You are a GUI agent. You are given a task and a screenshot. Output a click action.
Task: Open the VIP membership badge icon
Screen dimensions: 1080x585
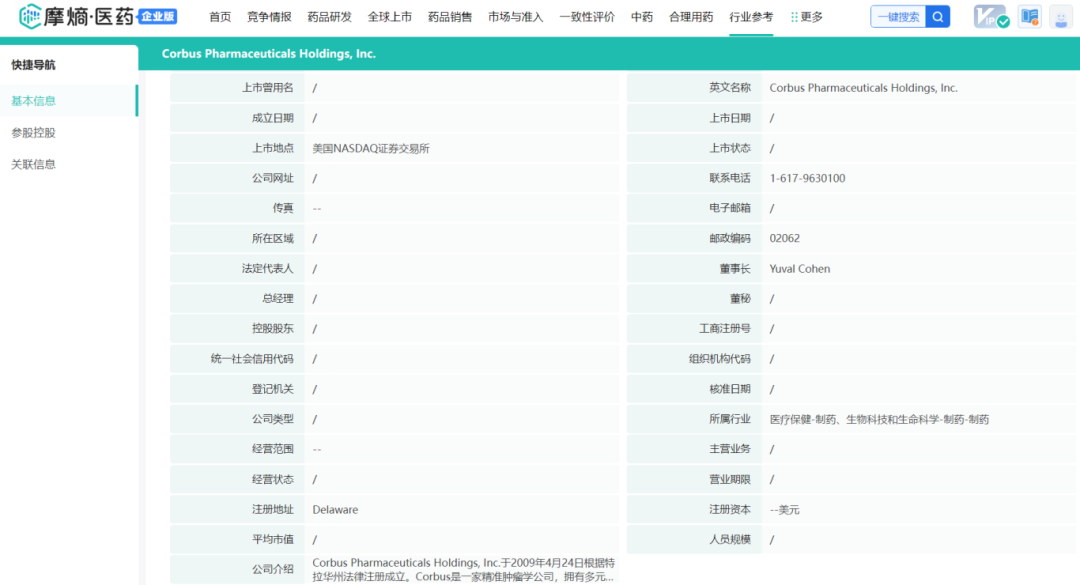tap(991, 17)
